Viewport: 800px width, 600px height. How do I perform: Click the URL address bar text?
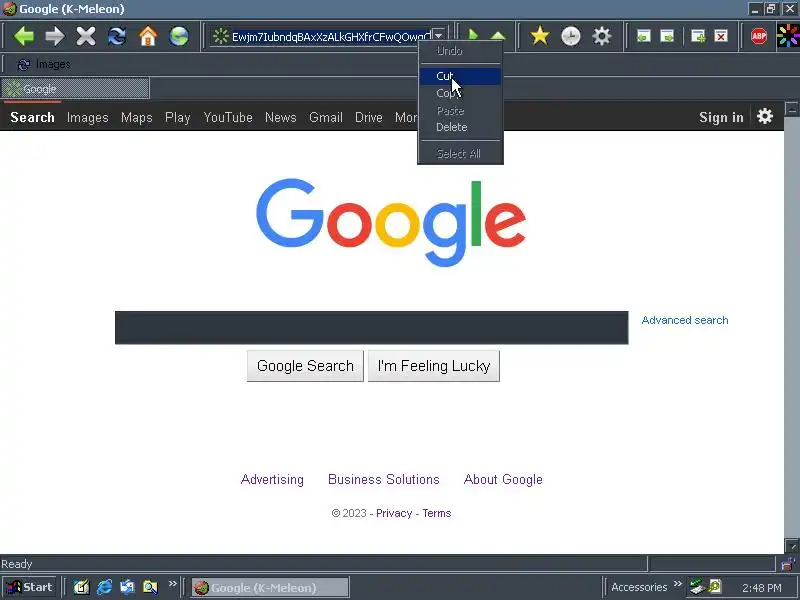331,36
